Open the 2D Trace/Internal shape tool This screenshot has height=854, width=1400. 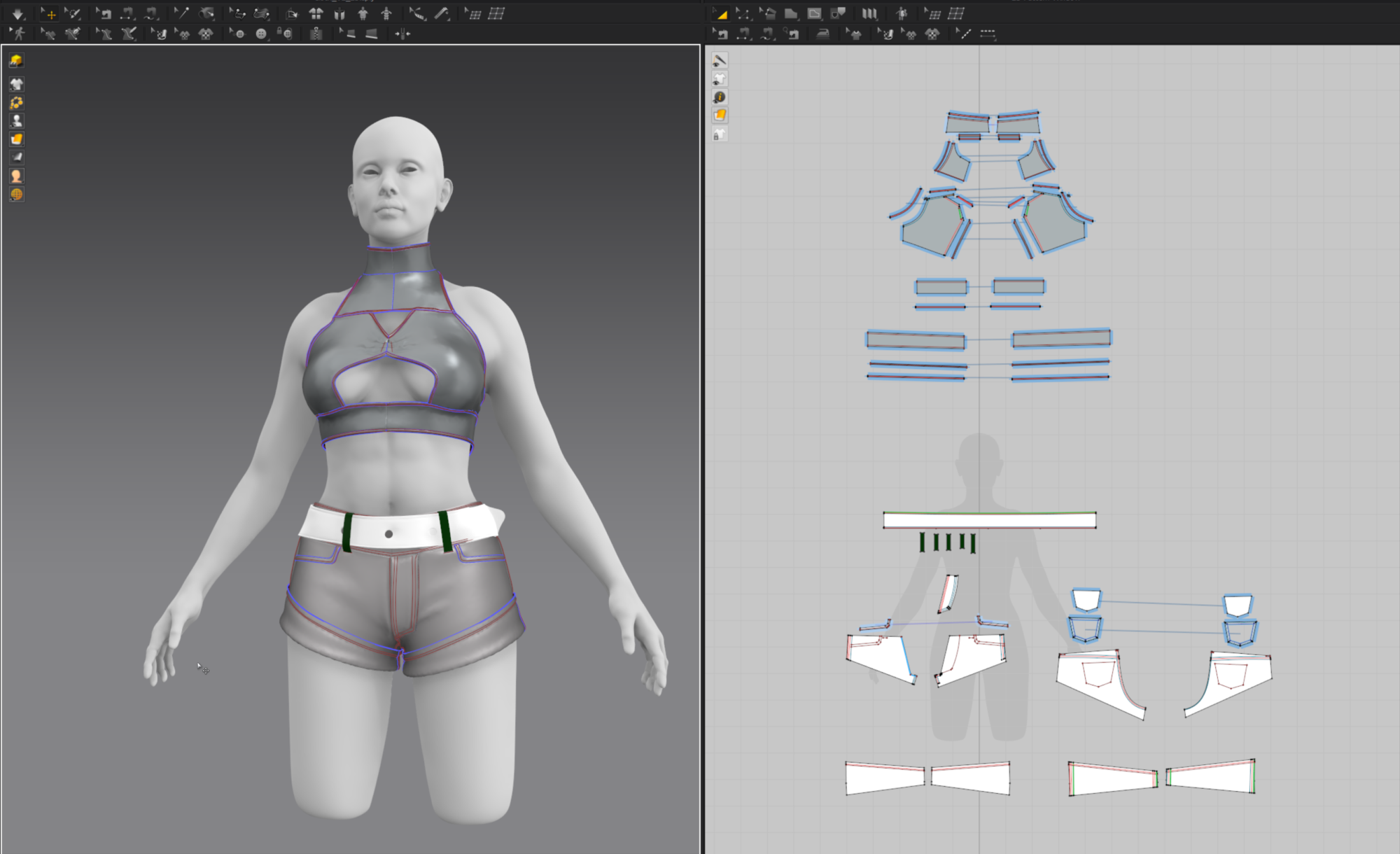click(838, 13)
